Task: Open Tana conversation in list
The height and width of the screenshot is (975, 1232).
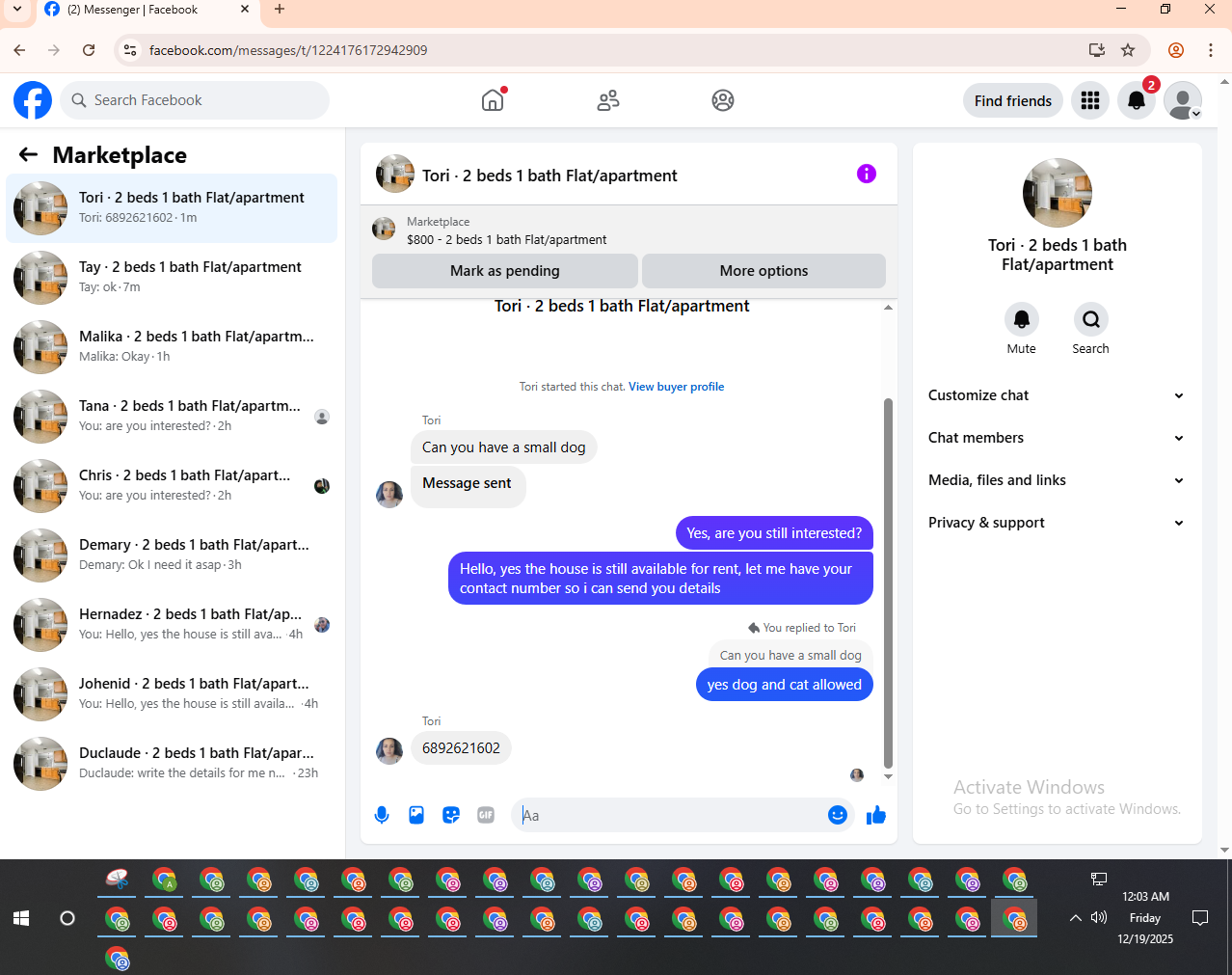Action: pos(172,417)
